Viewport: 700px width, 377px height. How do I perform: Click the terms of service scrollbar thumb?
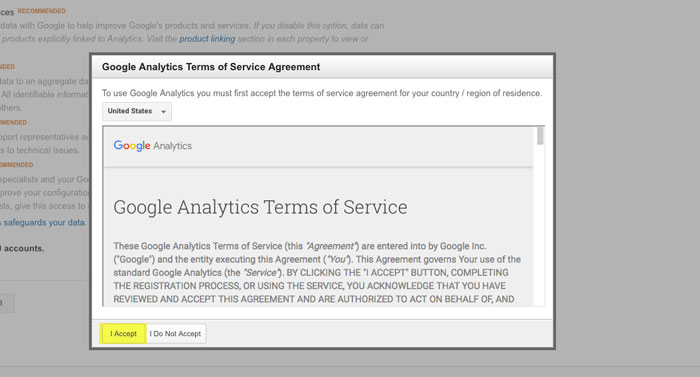(x=540, y=136)
